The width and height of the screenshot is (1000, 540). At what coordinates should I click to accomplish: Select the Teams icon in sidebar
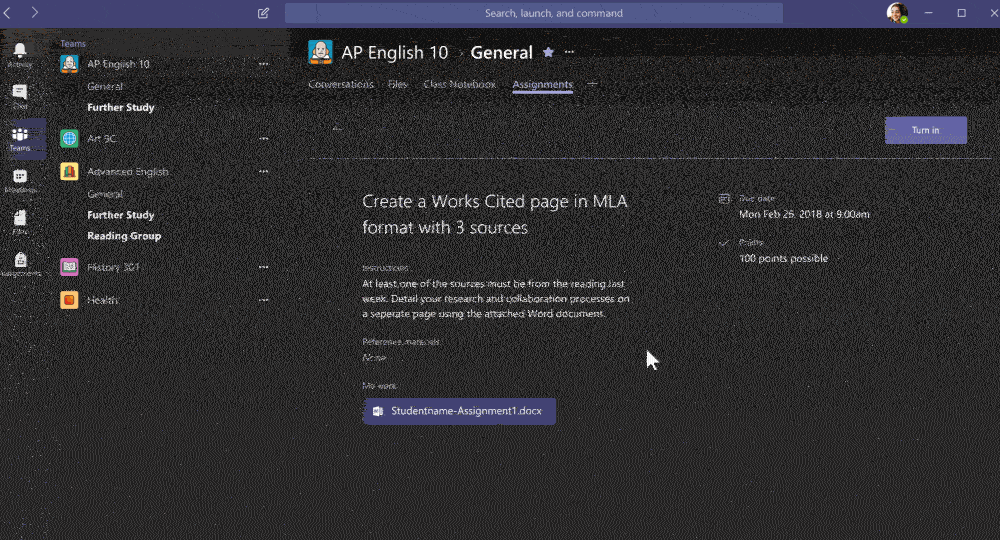coord(20,138)
